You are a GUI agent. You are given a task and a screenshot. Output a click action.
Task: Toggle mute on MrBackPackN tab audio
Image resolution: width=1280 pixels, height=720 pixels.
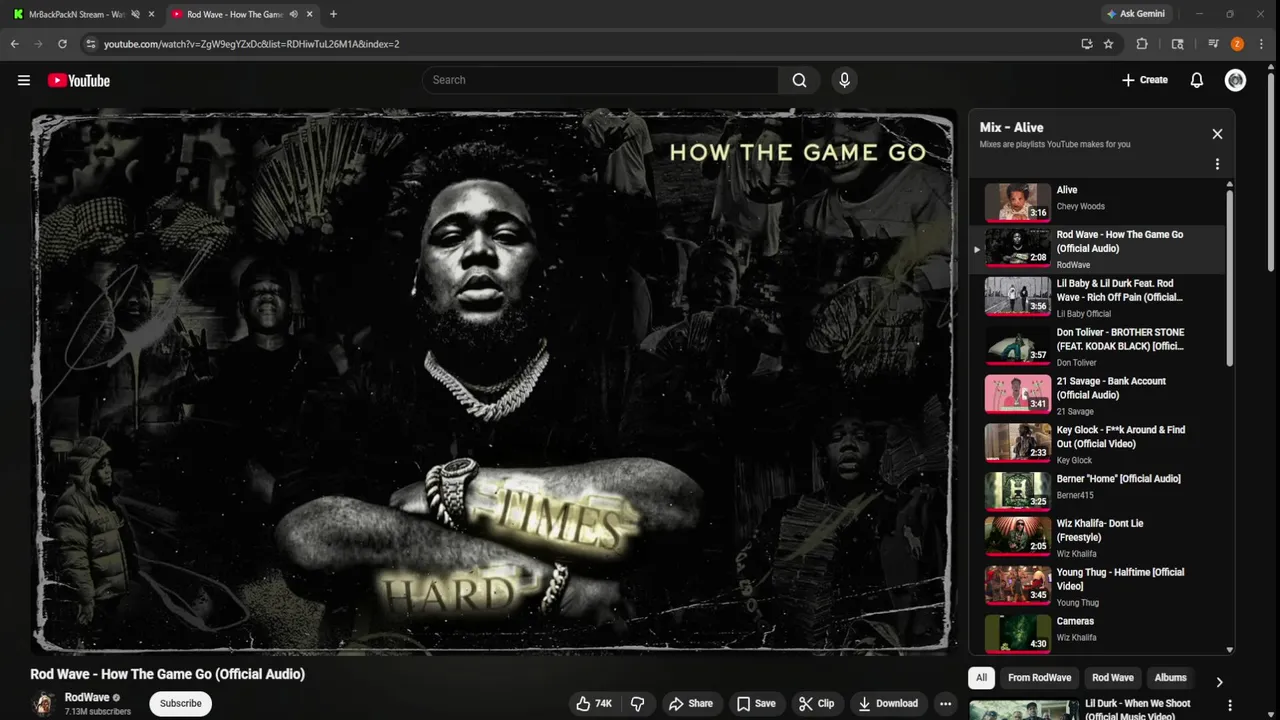pyautogui.click(x=135, y=14)
